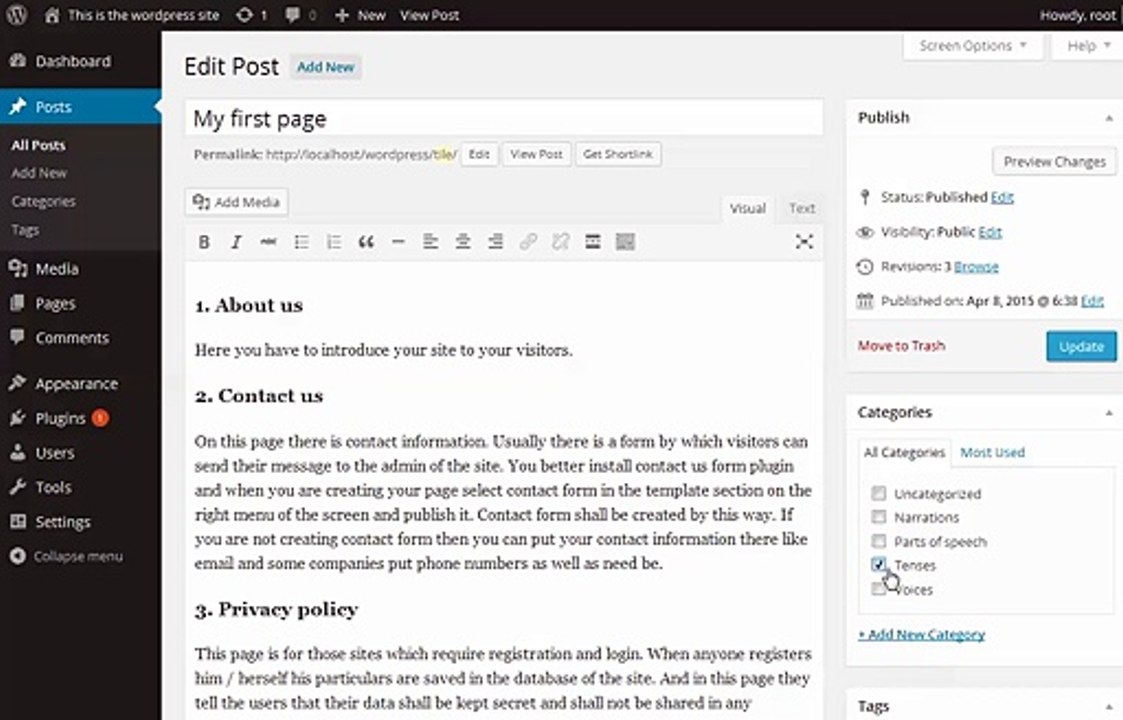Click the WordPress logo icon
This screenshot has height=720, width=1123.
tap(16, 14)
